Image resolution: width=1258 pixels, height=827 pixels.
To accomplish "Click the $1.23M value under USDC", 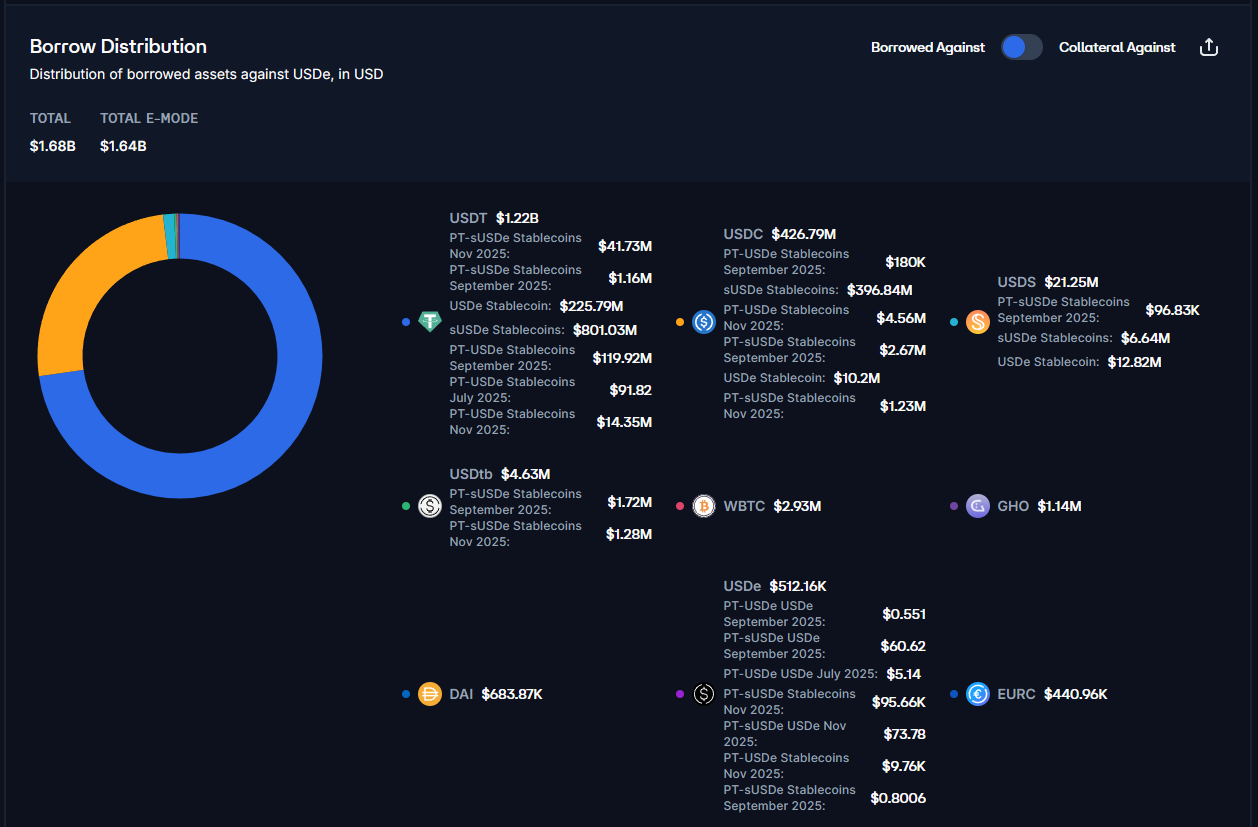I will (x=903, y=406).
